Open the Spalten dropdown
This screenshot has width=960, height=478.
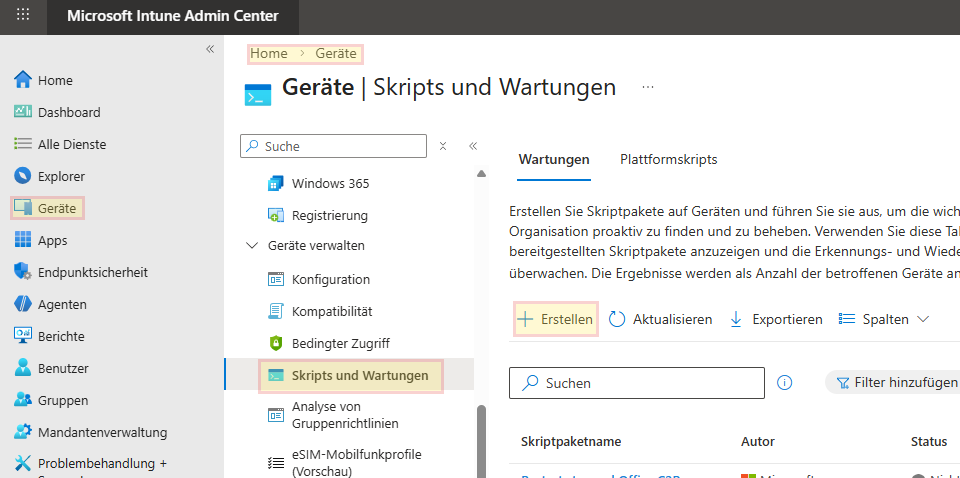click(883, 319)
